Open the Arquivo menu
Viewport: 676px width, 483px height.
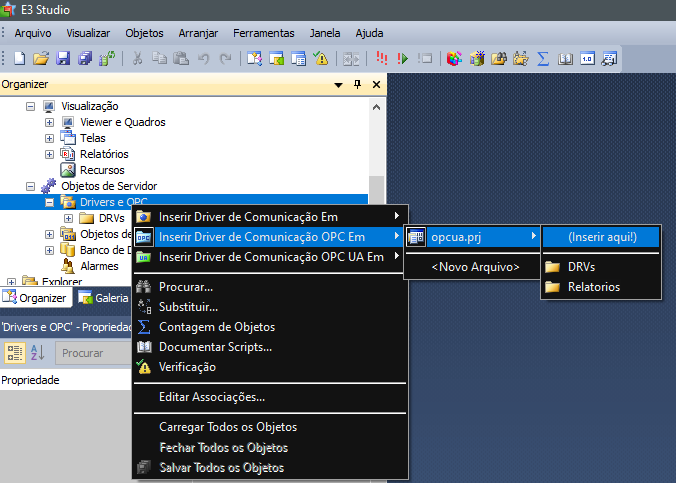[x=33, y=33]
